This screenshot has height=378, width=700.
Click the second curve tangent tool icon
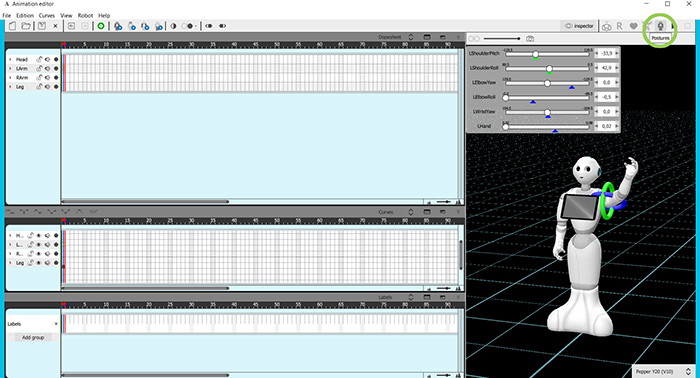coord(24,212)
